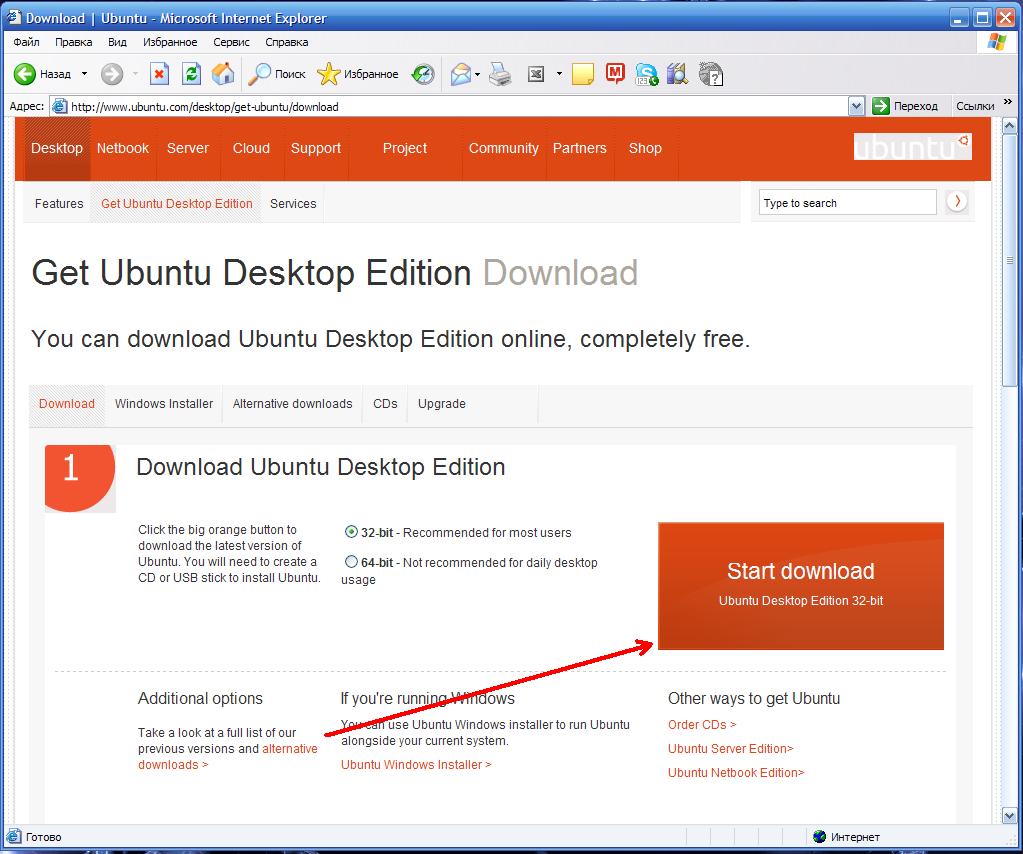
Task: Go to the Home page icon
Action: 223,74
